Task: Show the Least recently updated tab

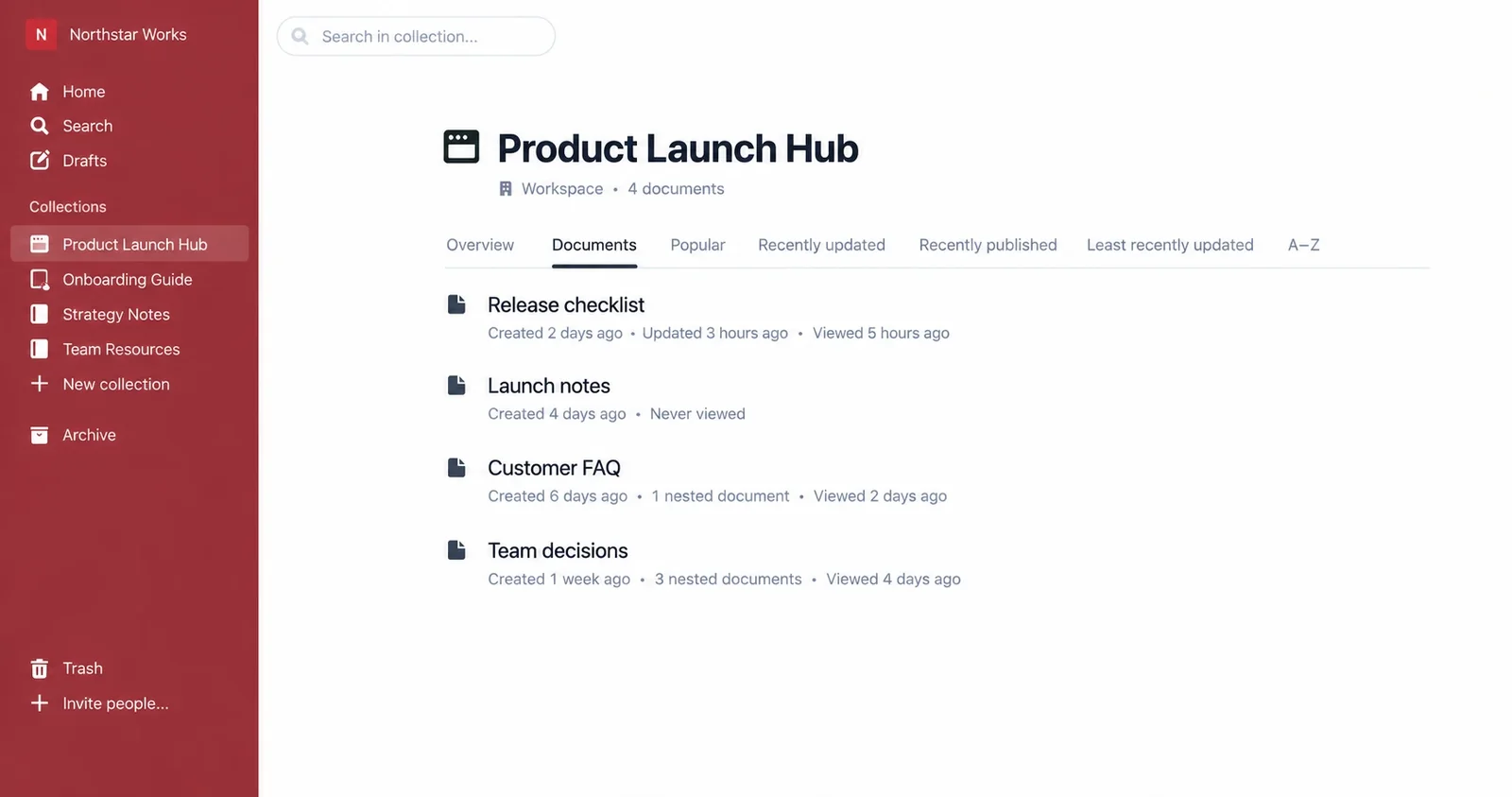Action: [1170, 245]
